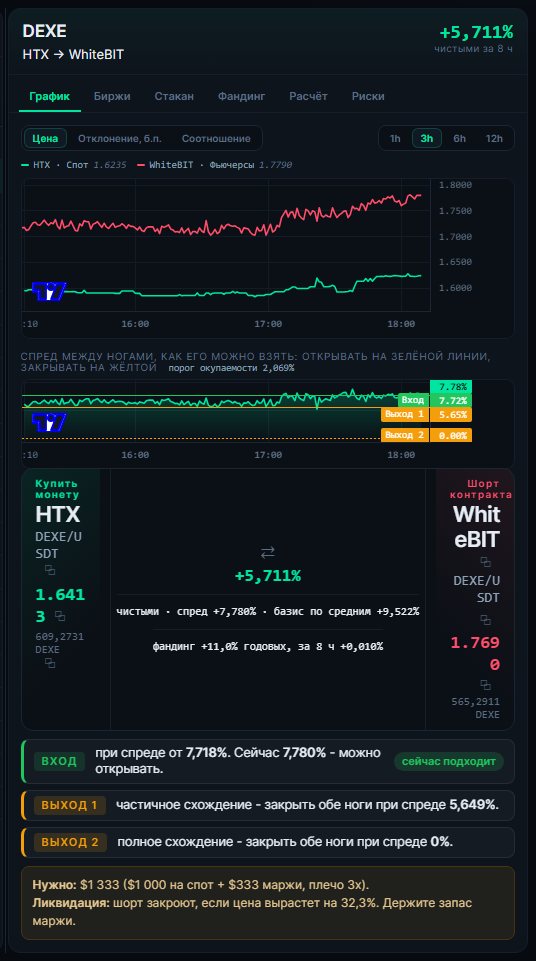Copy the WhiteBIT DEXE/USDT pair name
This screenshot has width=536, height=961.
[x=485, y=620]
